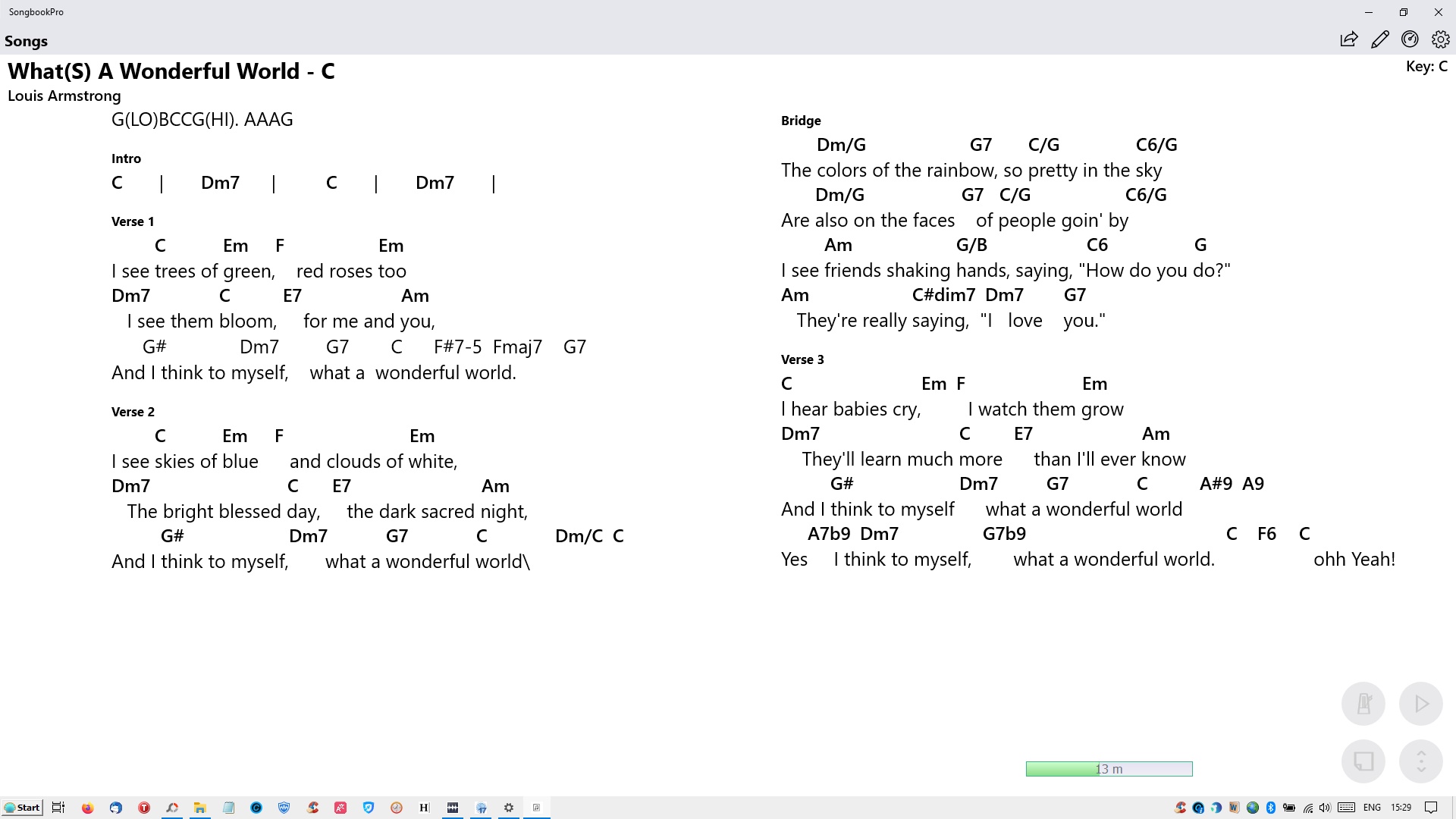Switch to the SongbookPro taskbar button
The image size is (1456, 819).
(537, 808)
